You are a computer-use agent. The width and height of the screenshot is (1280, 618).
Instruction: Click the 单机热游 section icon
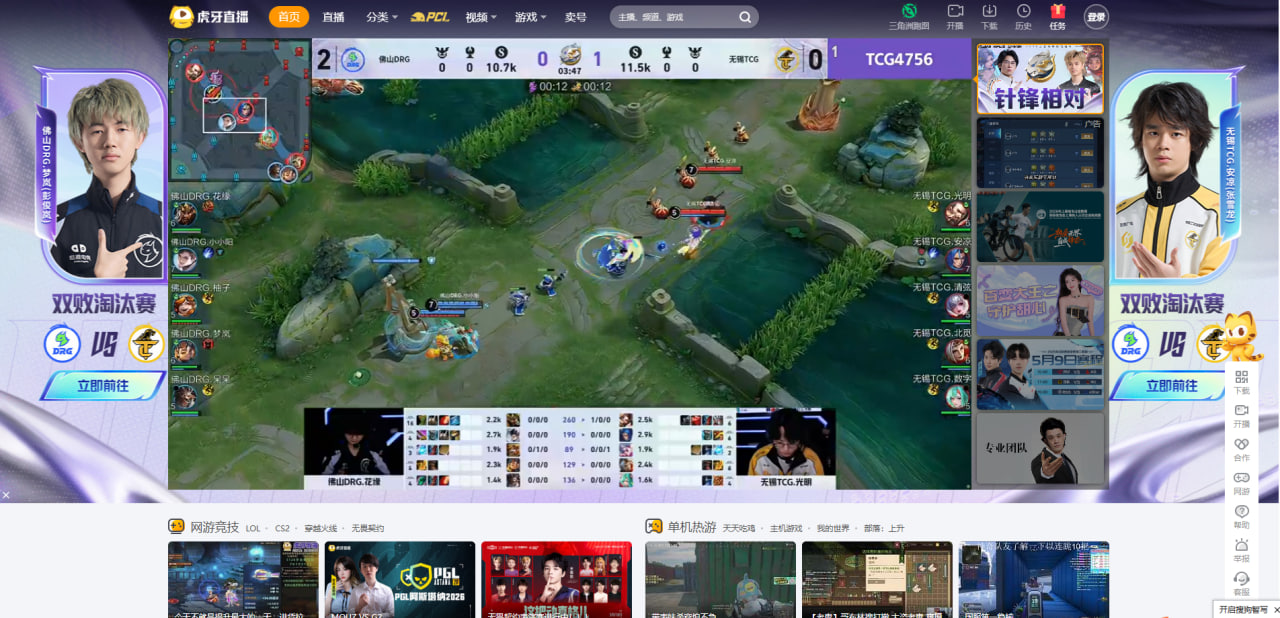(x=654, y=526)
